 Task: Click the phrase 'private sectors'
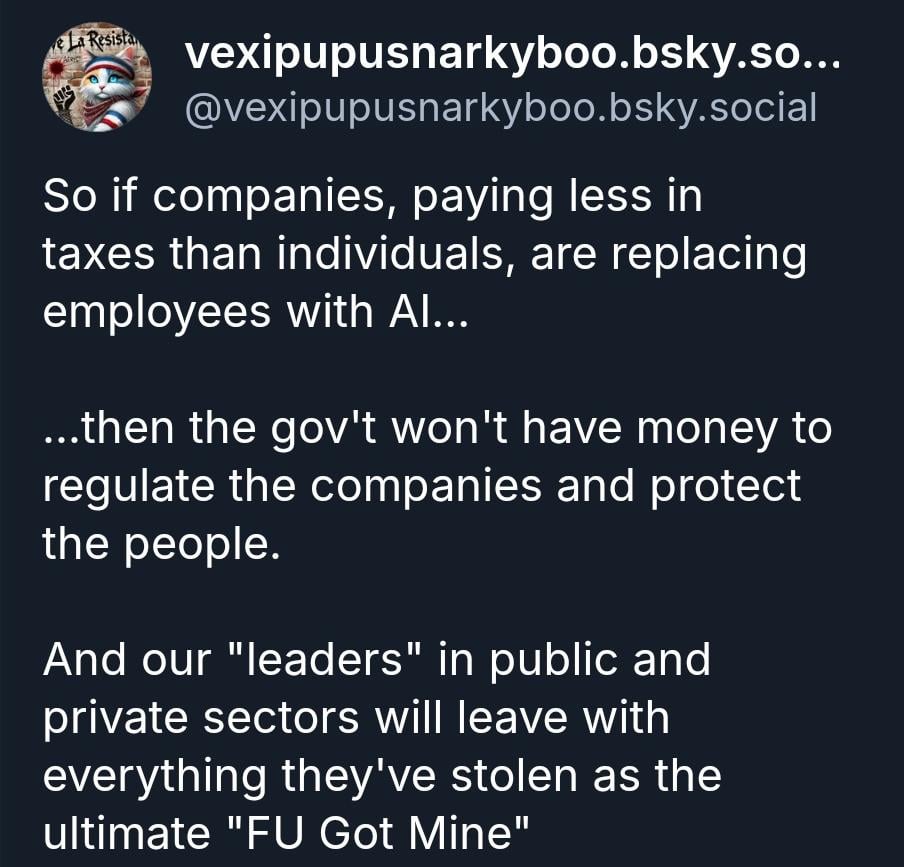tap(201, 718)
